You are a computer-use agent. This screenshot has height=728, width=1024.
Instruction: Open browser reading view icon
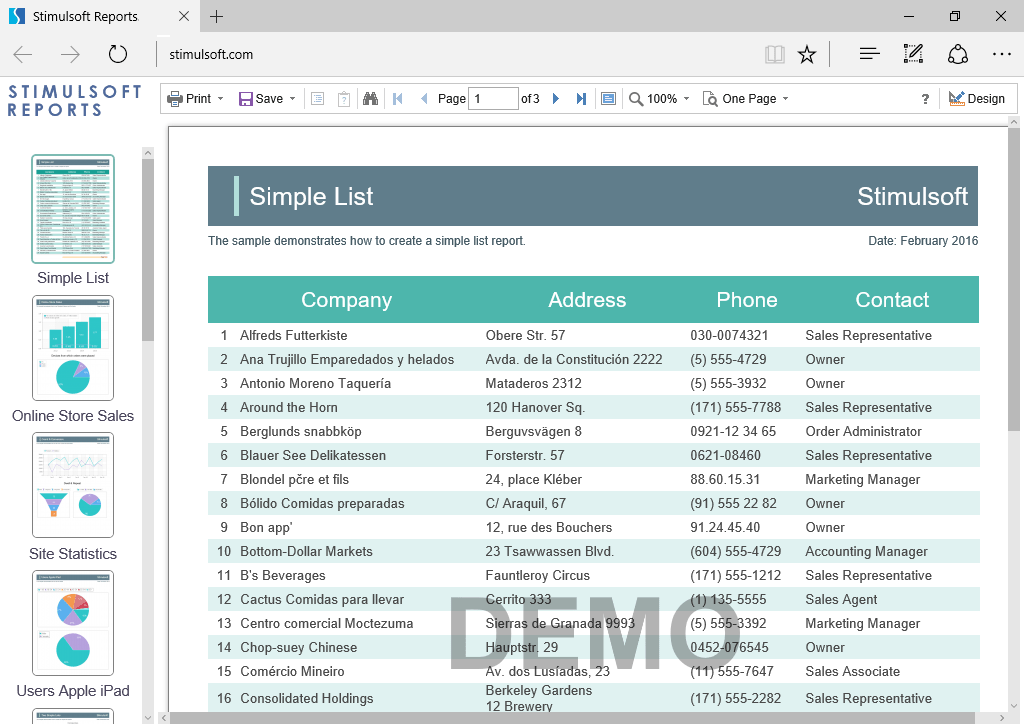pyautogui.click(x=775, y=54)
